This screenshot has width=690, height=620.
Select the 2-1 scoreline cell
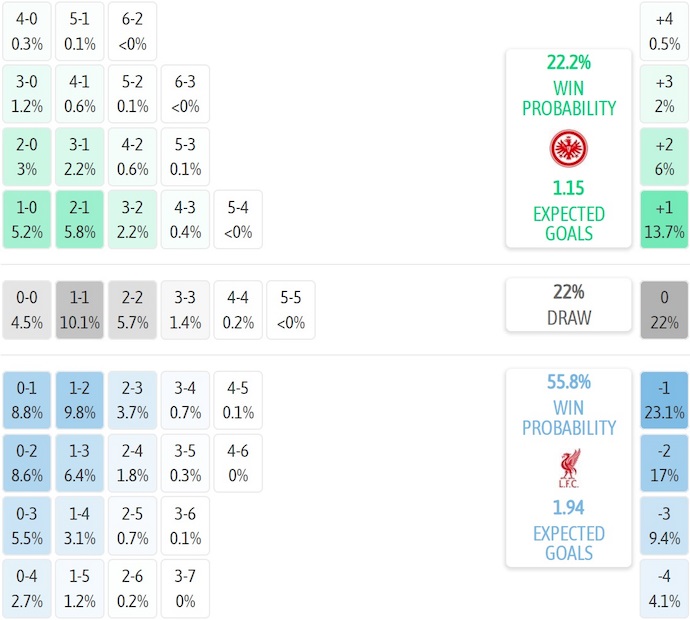tap(81, 219)
